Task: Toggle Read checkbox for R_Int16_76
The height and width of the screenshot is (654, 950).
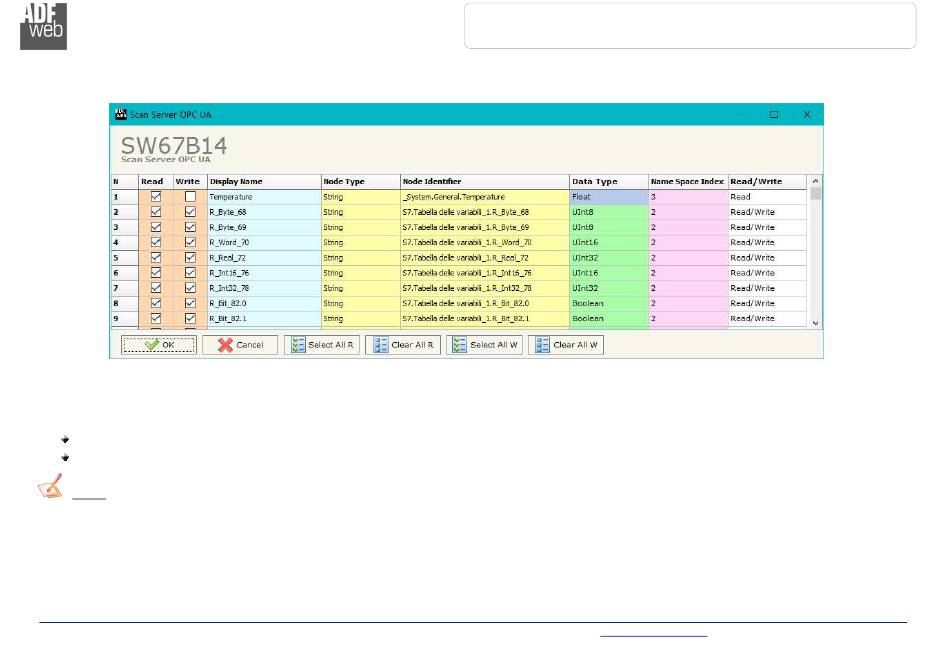Action: click(x=156, y=273)
